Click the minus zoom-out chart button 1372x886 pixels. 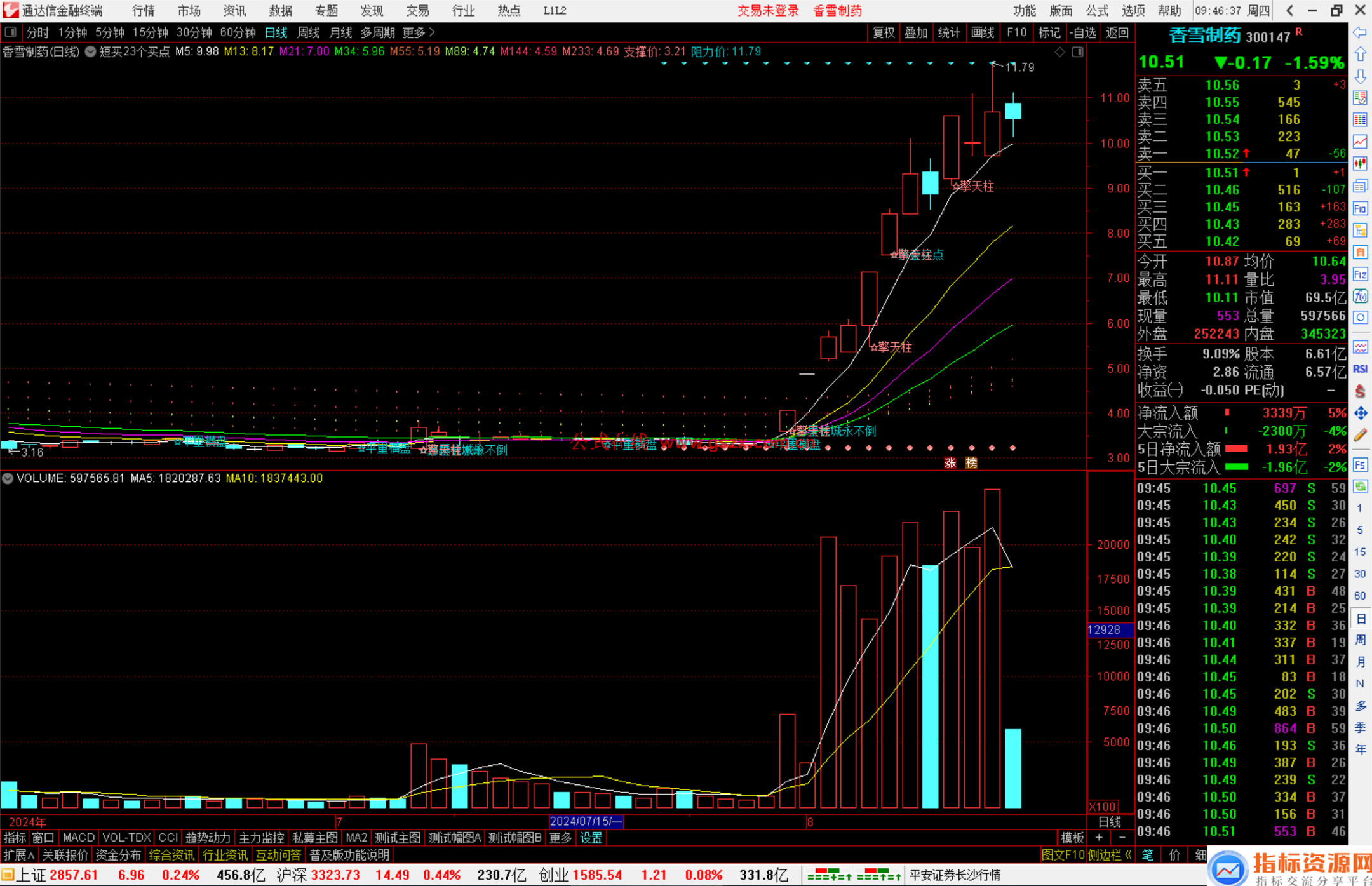[1122, 838]
